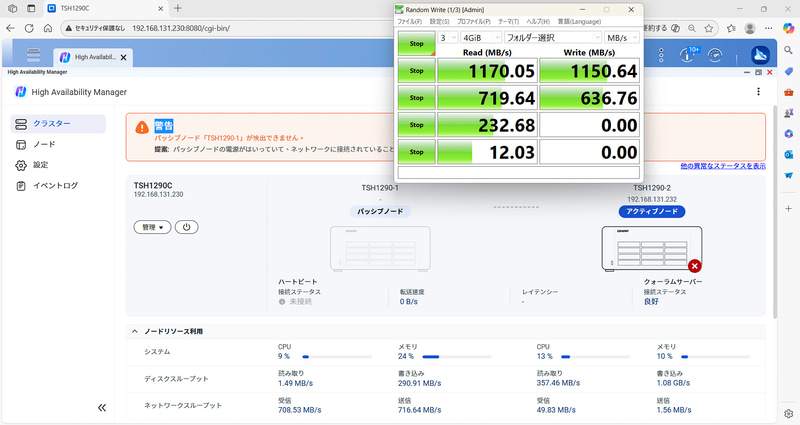This screenshot has height=425, width=800.
Task: Open プロファイル(P) menu in CrystalDiskMark
Action: tap(473, 21)
